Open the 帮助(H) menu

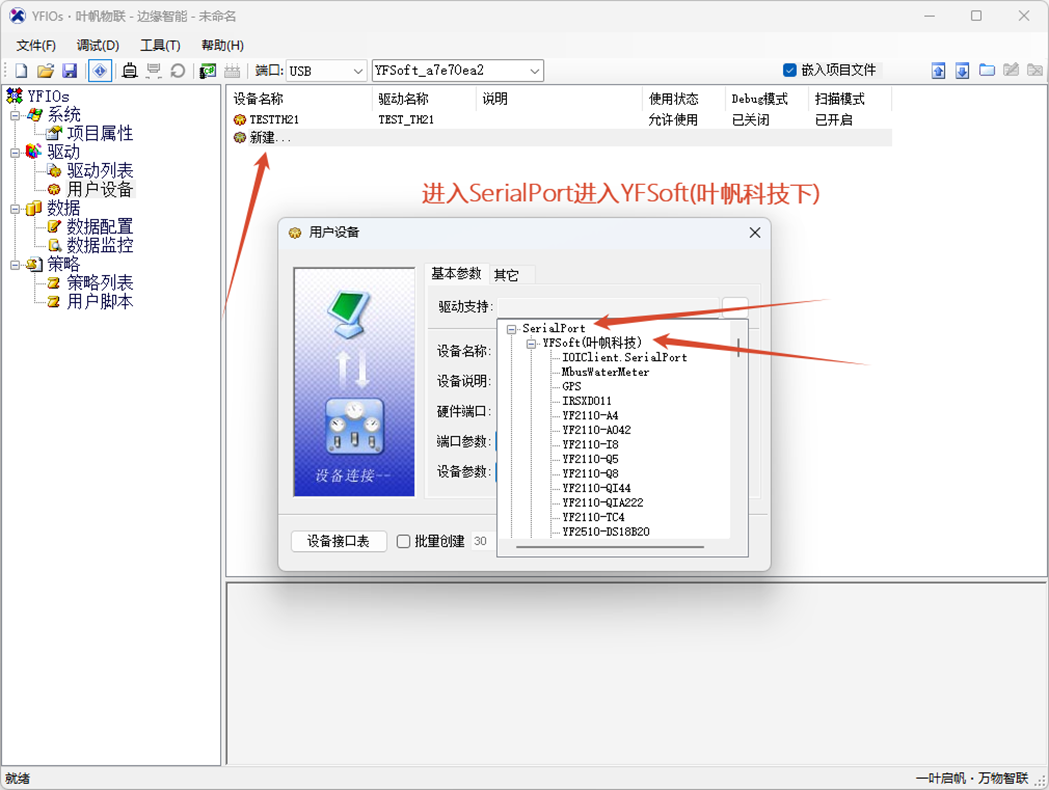pyautogui.click(x=222, y=45)
